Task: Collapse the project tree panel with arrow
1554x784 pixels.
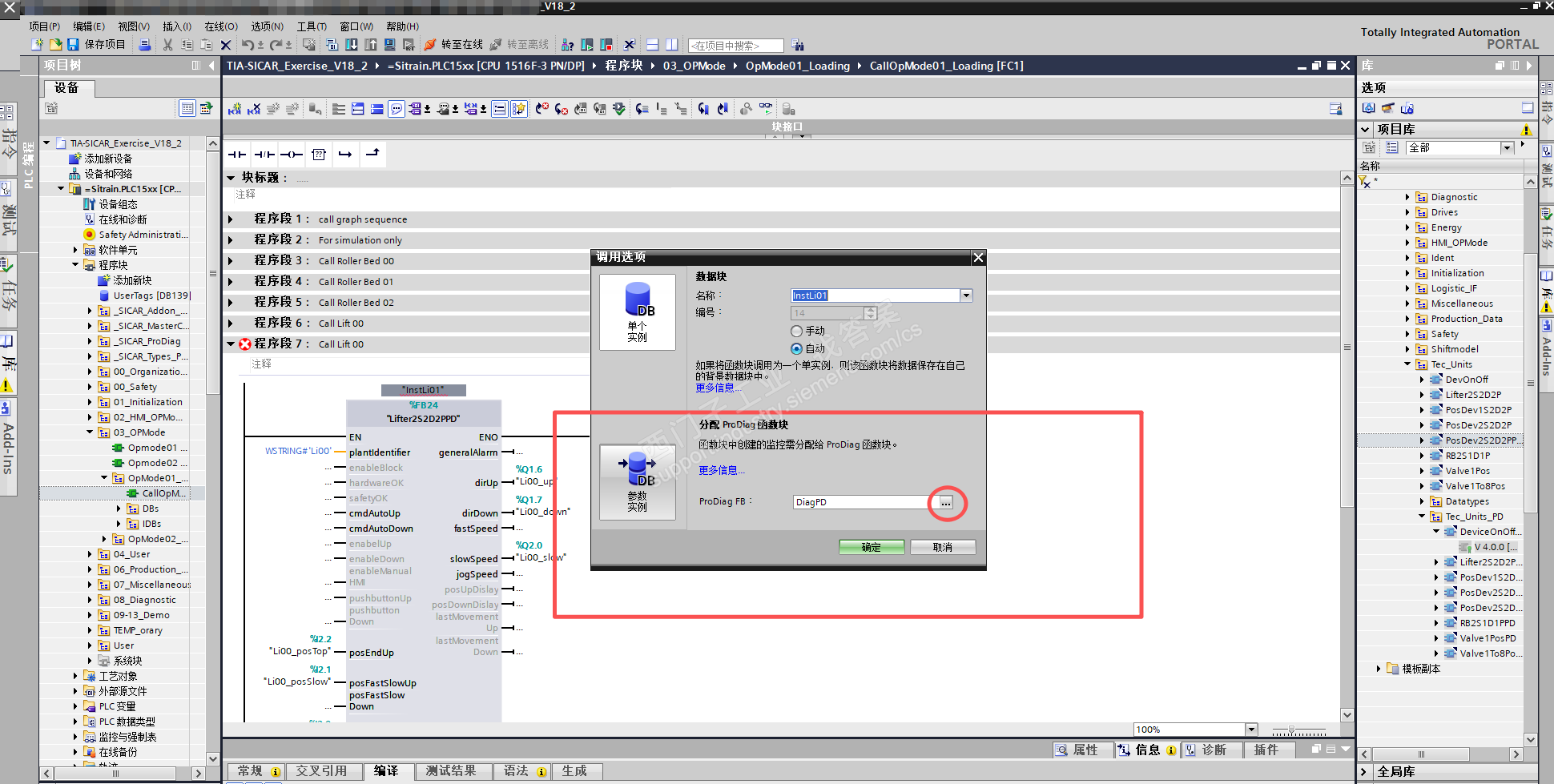Action: [x=211, y=66]
